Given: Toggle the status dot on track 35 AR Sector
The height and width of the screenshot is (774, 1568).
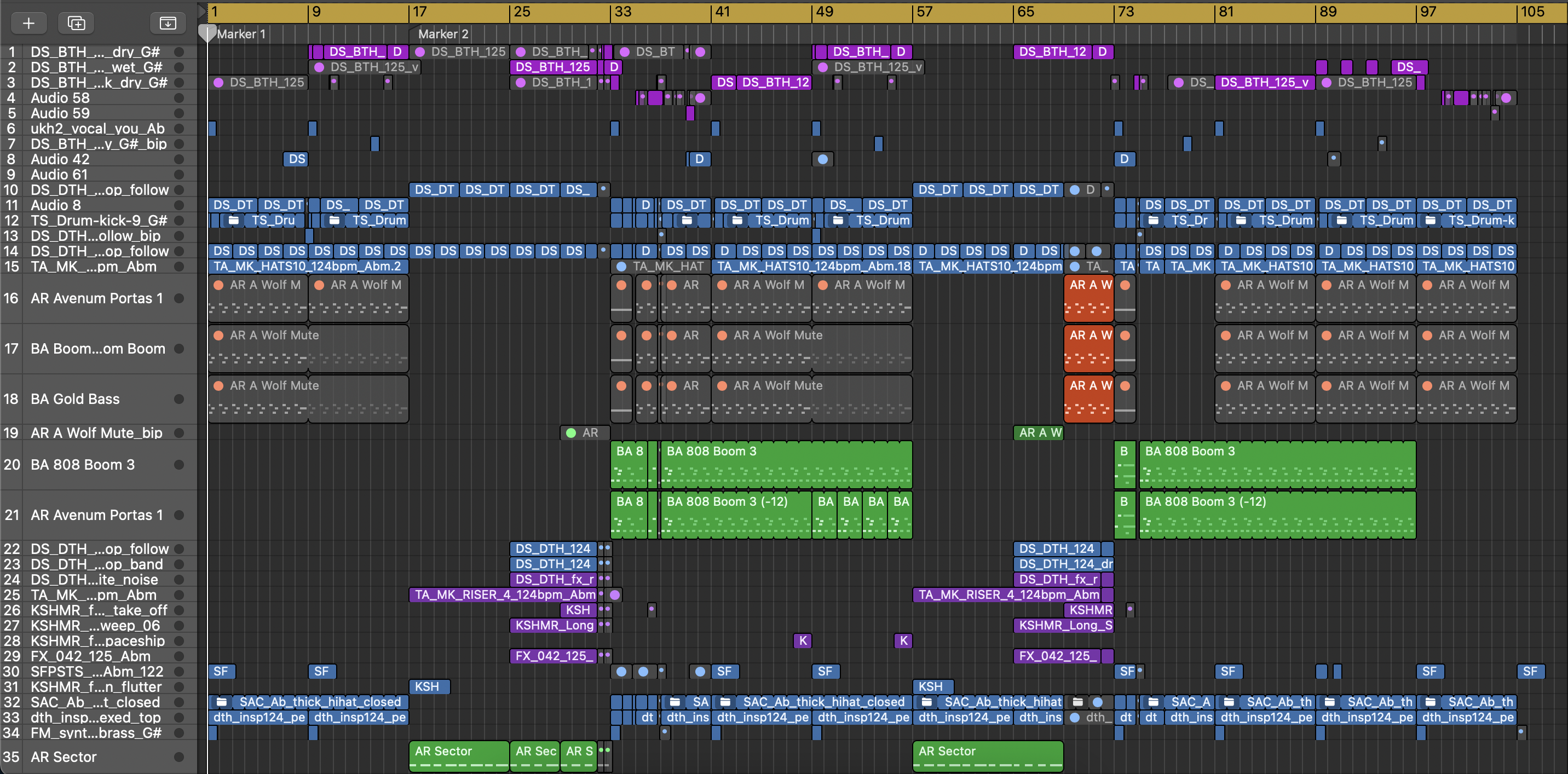Looking at the screenshot, I should tap(179, 757).
